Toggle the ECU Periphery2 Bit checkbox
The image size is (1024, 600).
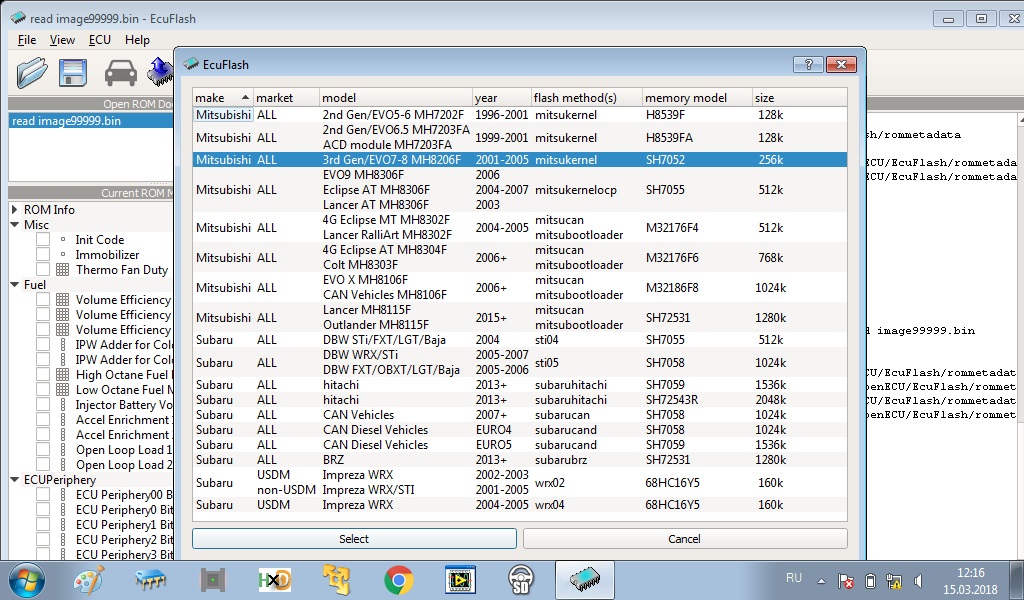coord(43,540)
